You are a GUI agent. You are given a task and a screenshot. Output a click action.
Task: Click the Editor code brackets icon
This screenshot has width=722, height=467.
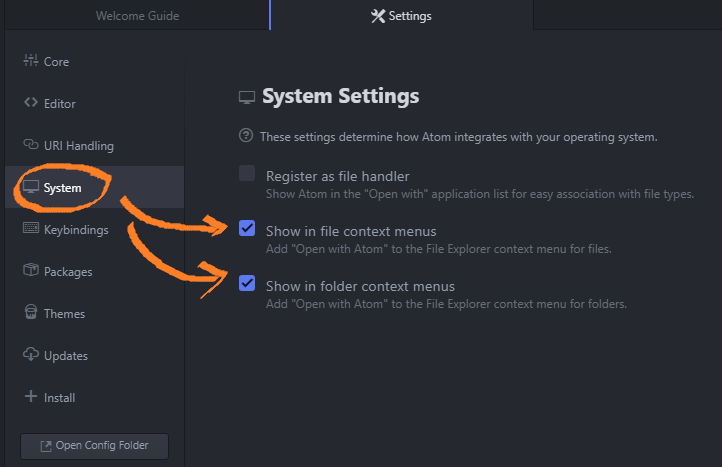(x=31, y=102)
